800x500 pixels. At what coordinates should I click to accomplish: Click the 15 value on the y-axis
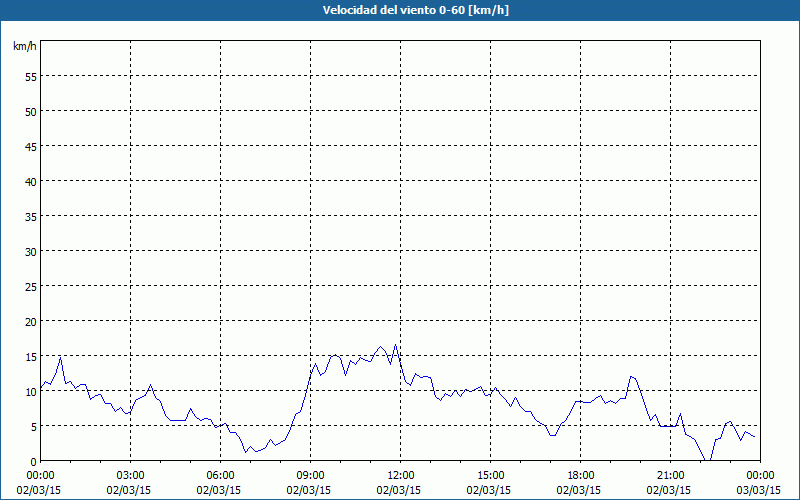coord(31,357)
